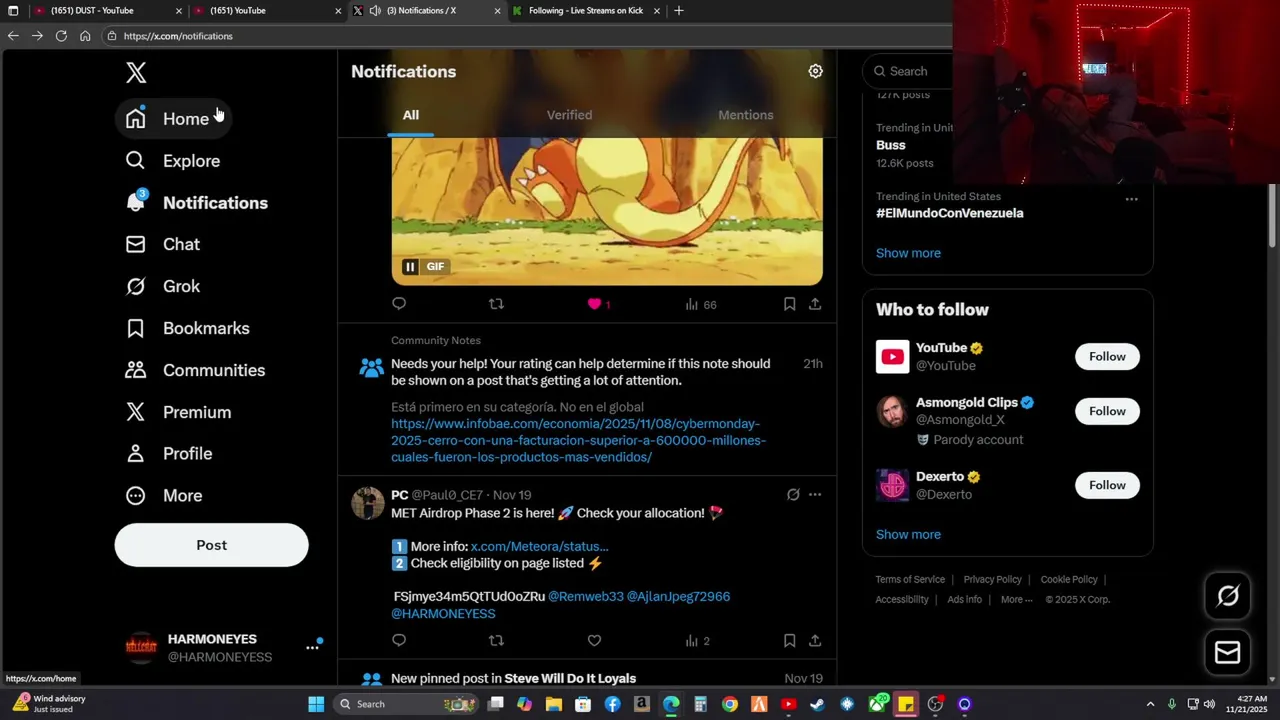Click the browser address bar

pos(530,36)
